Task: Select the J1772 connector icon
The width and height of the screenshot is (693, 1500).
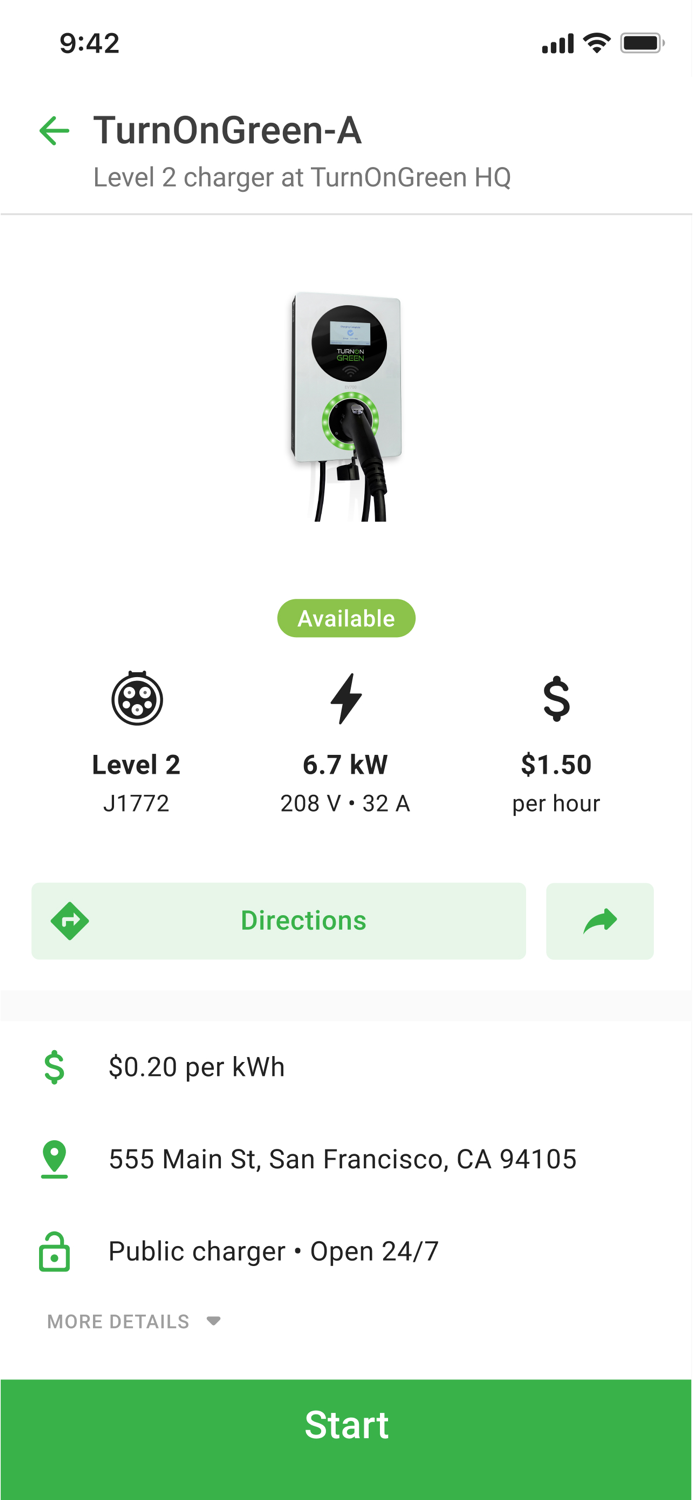Action: click(x=136, y=698)
